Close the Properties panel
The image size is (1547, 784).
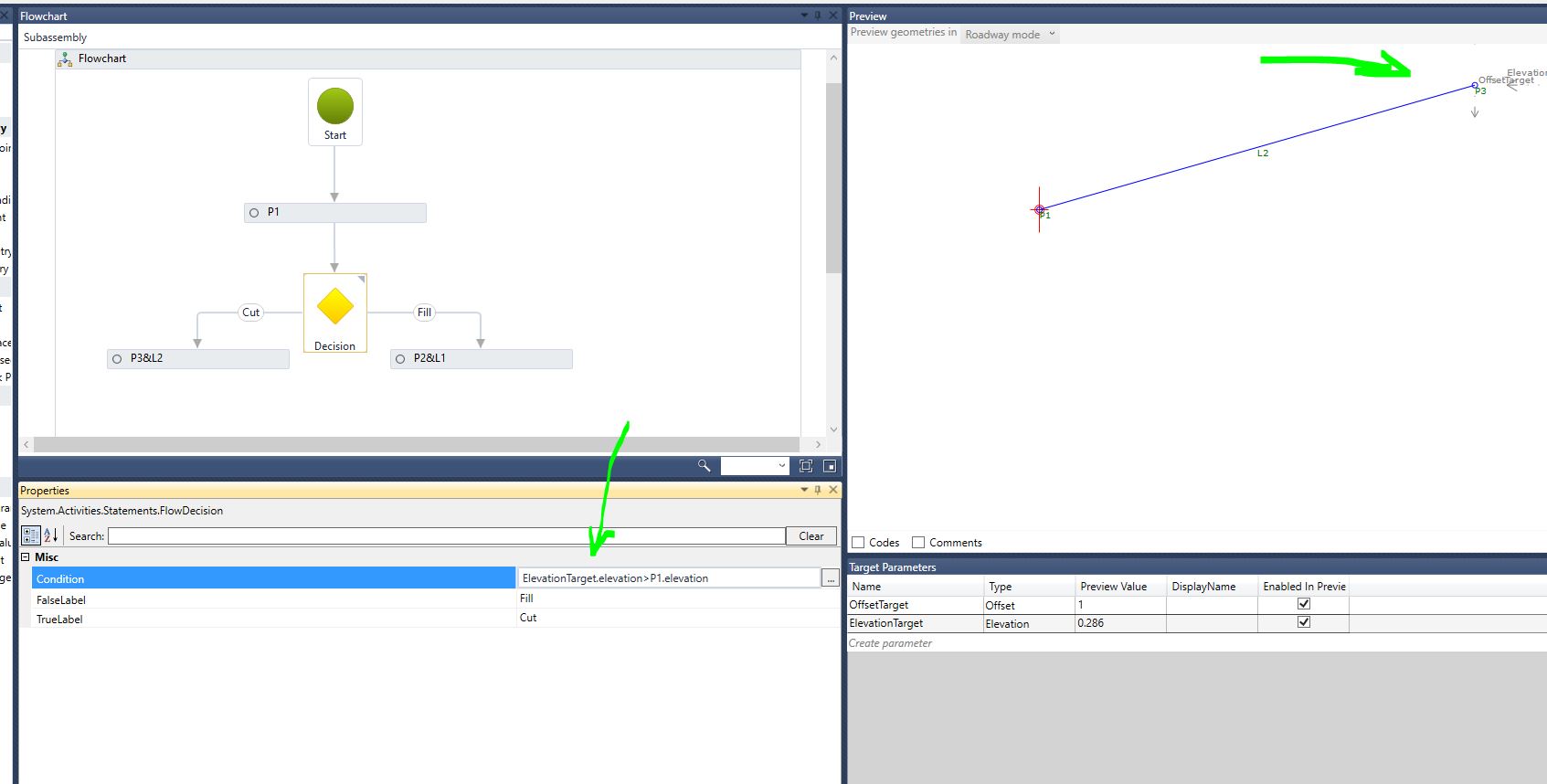832,490
